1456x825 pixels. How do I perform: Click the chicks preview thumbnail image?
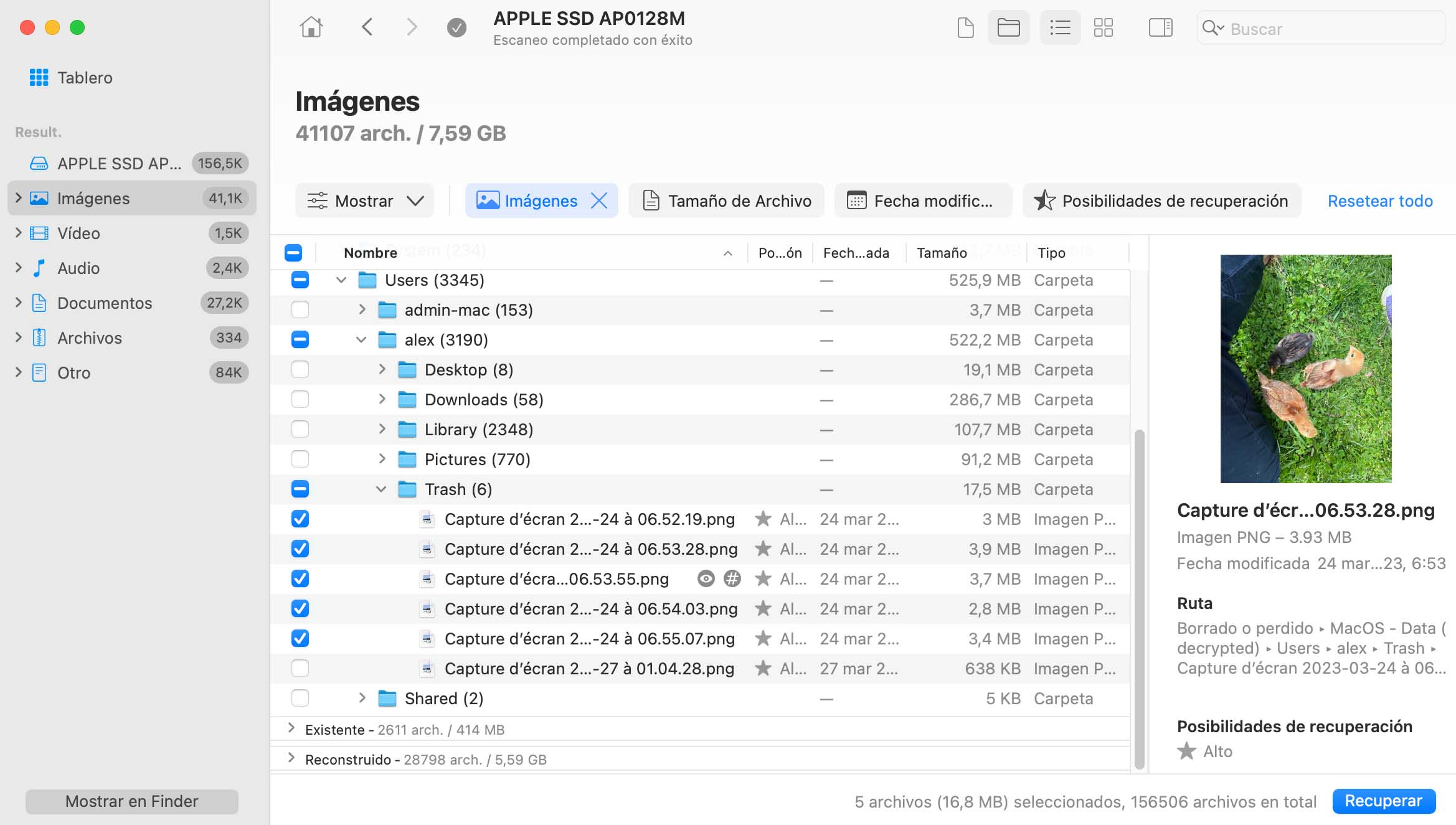click(1306, 369)
